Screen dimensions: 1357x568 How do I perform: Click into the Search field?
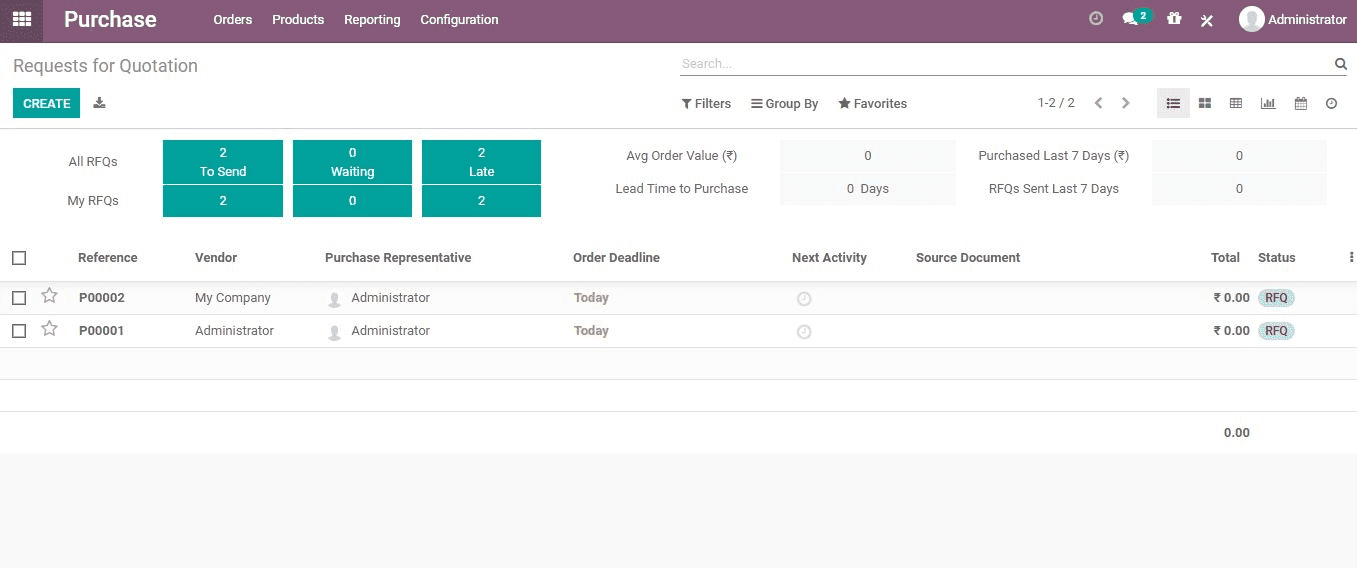(1004, 64)
